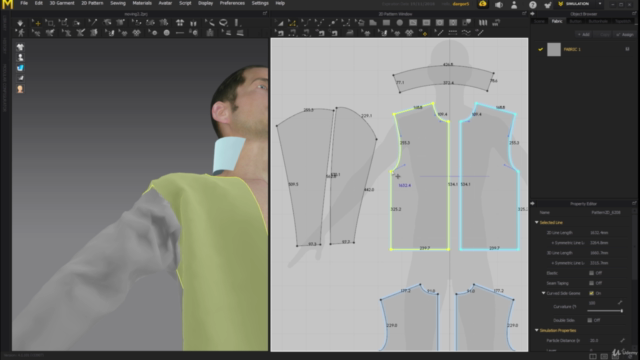This screenshot has width=640, height=360.
Task: Select the Internal Rectangle tool
Action: (x=426, y=23)
